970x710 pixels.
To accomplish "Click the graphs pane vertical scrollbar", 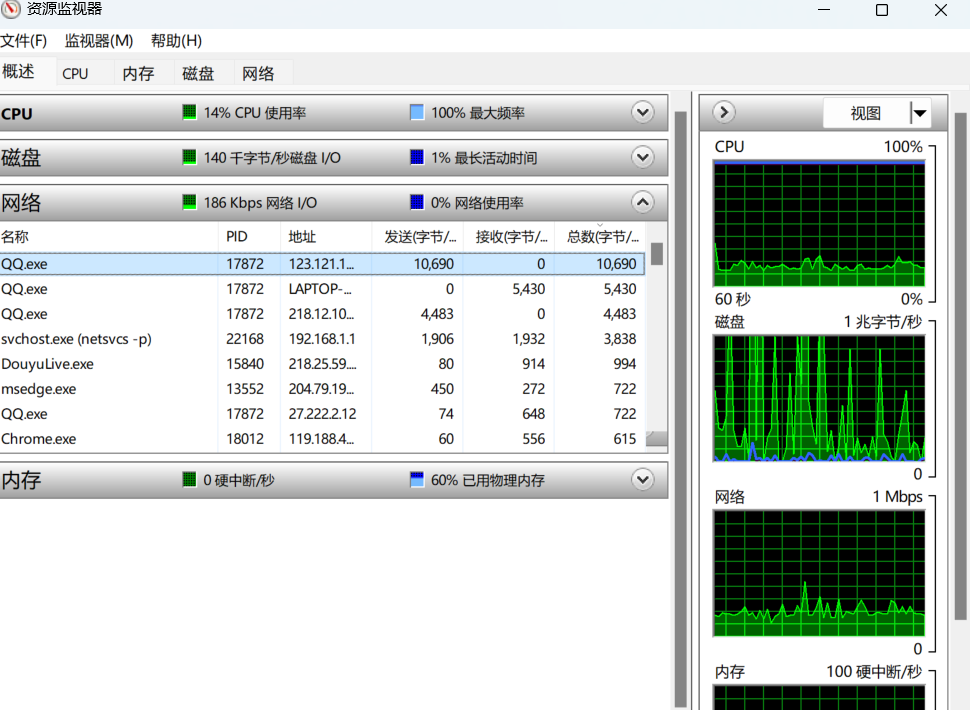I will pyautogui.click(x=961, y=366).
